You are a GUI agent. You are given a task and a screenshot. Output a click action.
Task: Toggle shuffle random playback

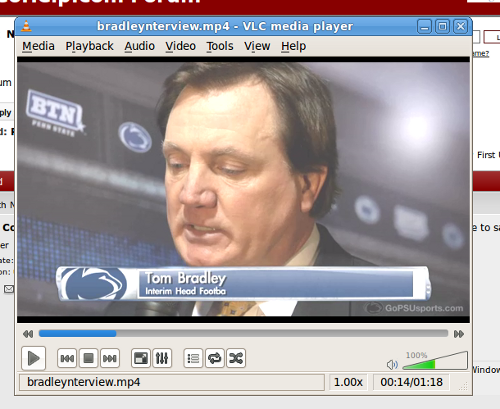(x=236, y=358)
